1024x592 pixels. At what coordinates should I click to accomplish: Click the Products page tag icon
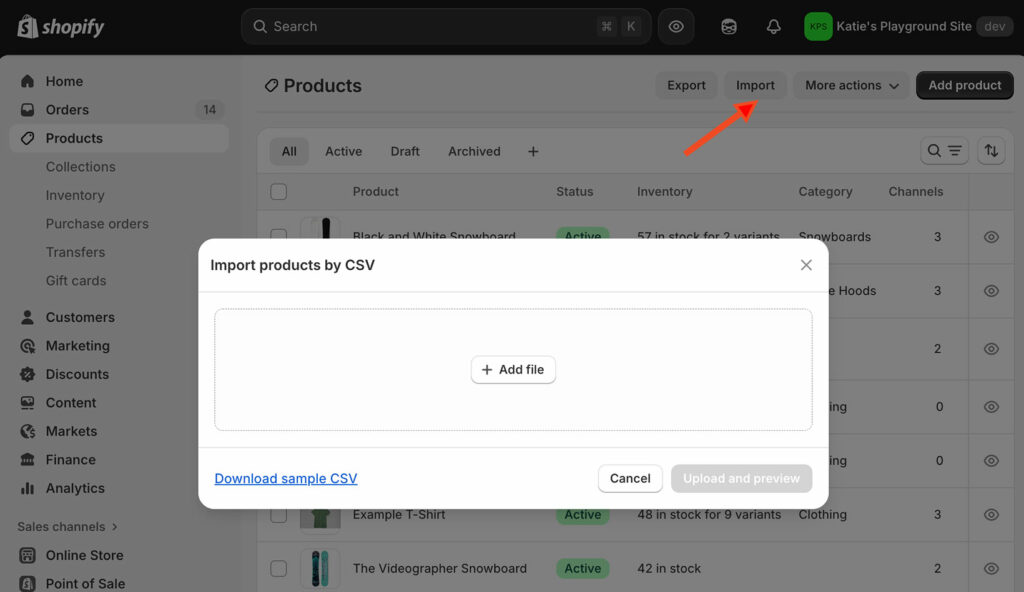(271, 86)
